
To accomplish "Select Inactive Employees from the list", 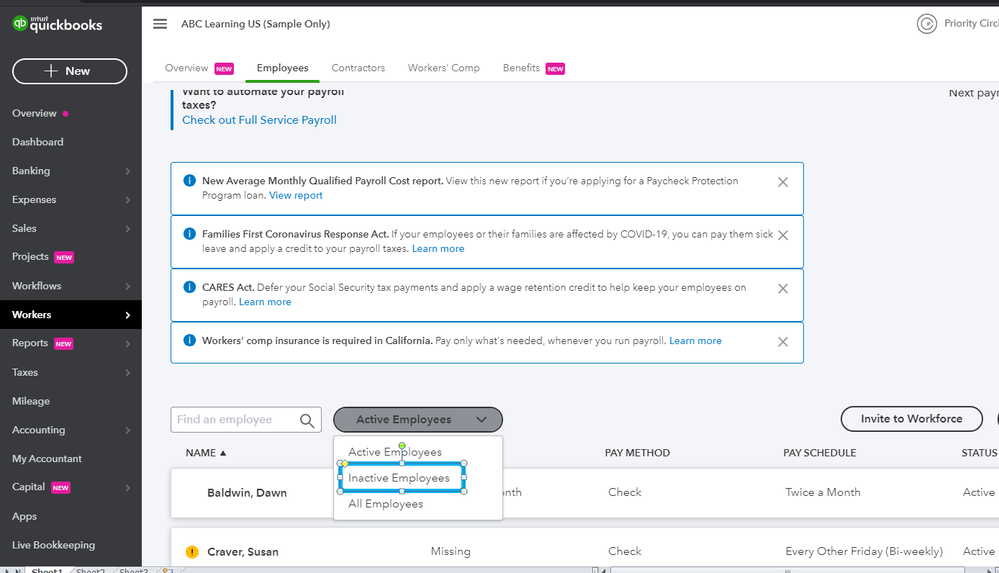I will coord(399,478).
